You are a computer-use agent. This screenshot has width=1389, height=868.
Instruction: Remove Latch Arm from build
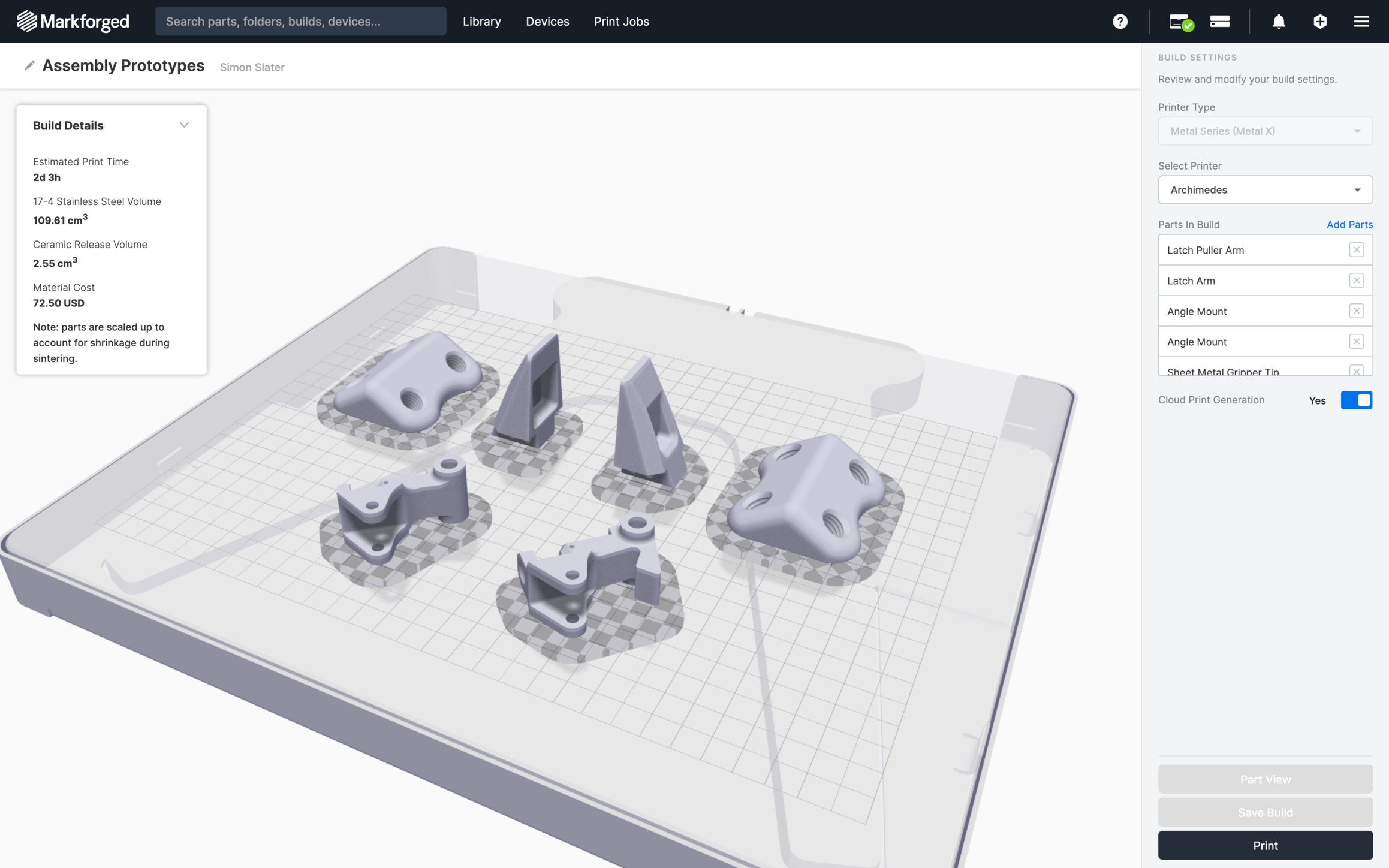point(1356,281)
